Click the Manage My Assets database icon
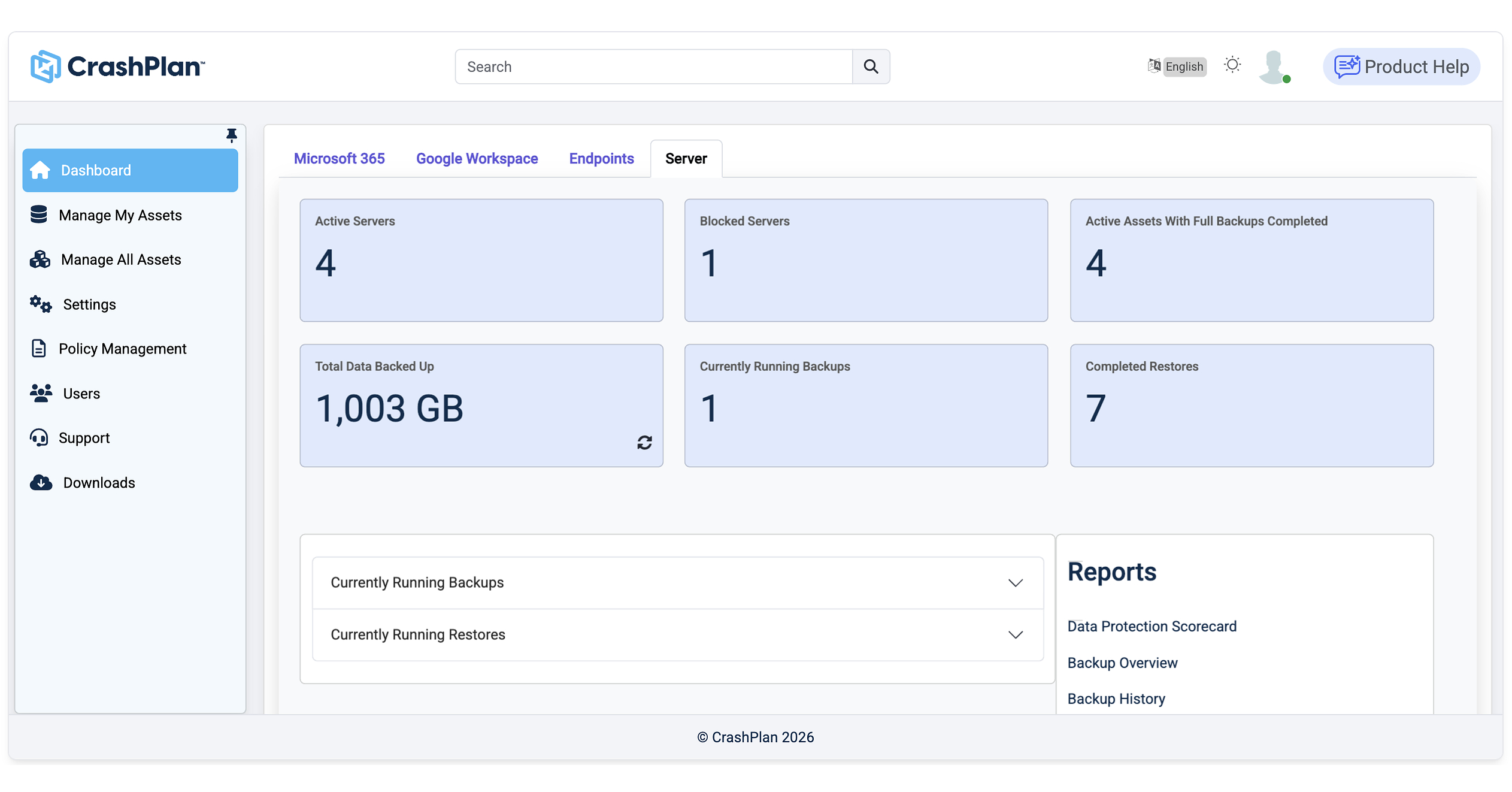 click(x=38, y=214)
